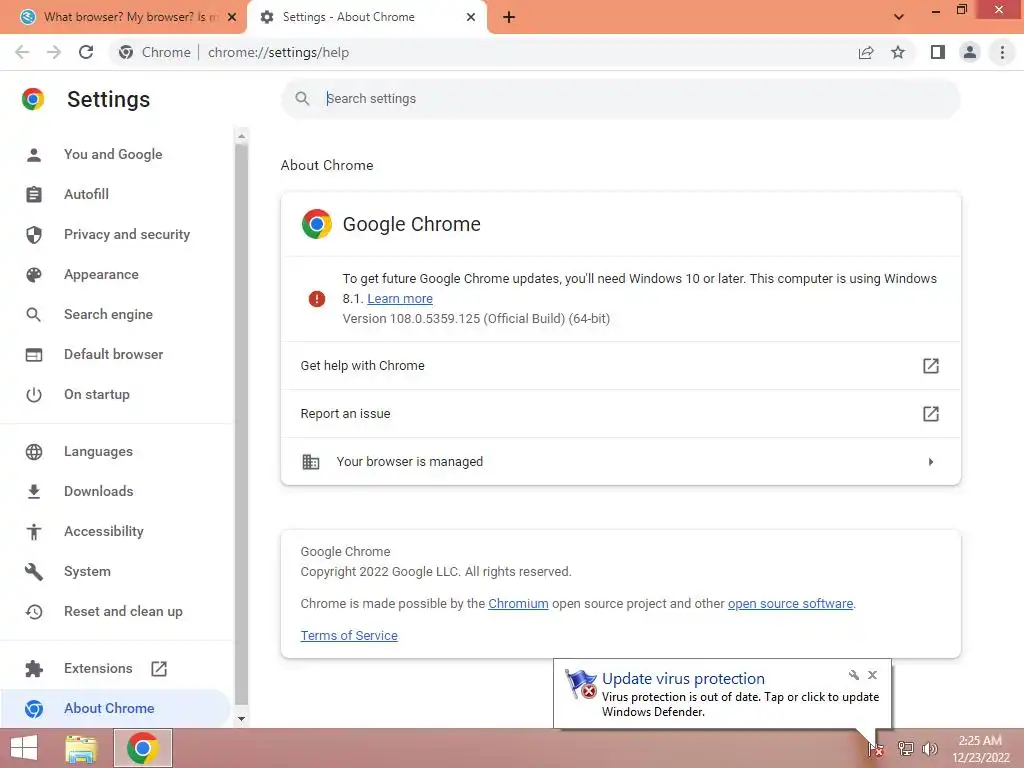1024x768 pixels.
Task: Switch to the What browser tab
Action: click(122, 17)
